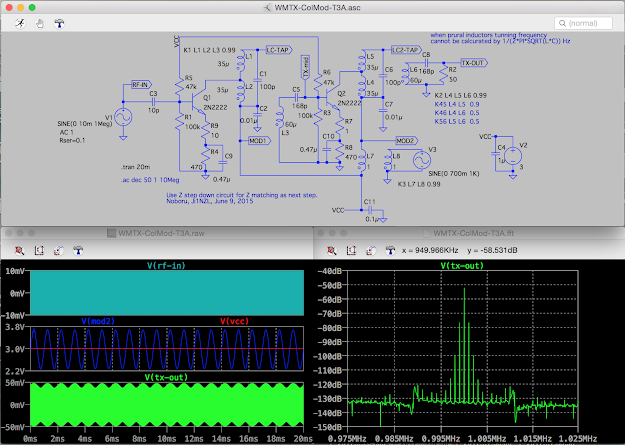625x445 pixels.
Task: Click the V(mod2) trace label
Action: click(98, 321)
